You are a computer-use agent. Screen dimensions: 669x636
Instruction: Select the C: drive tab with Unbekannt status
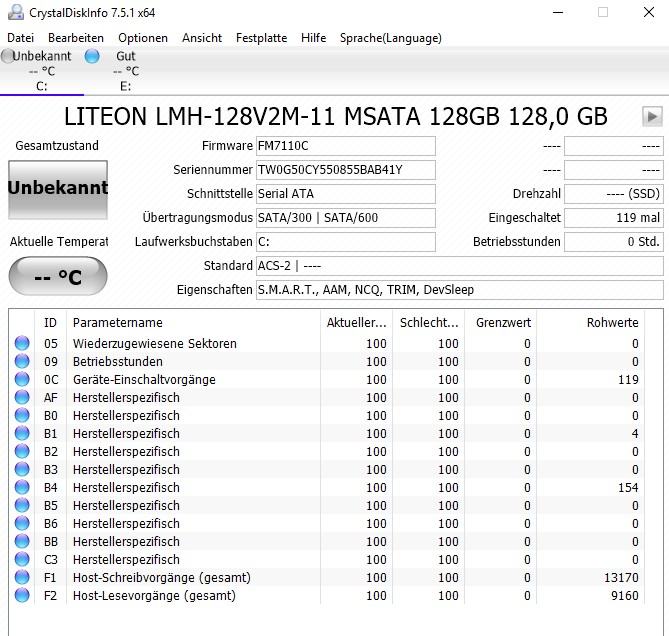(41, 71)
